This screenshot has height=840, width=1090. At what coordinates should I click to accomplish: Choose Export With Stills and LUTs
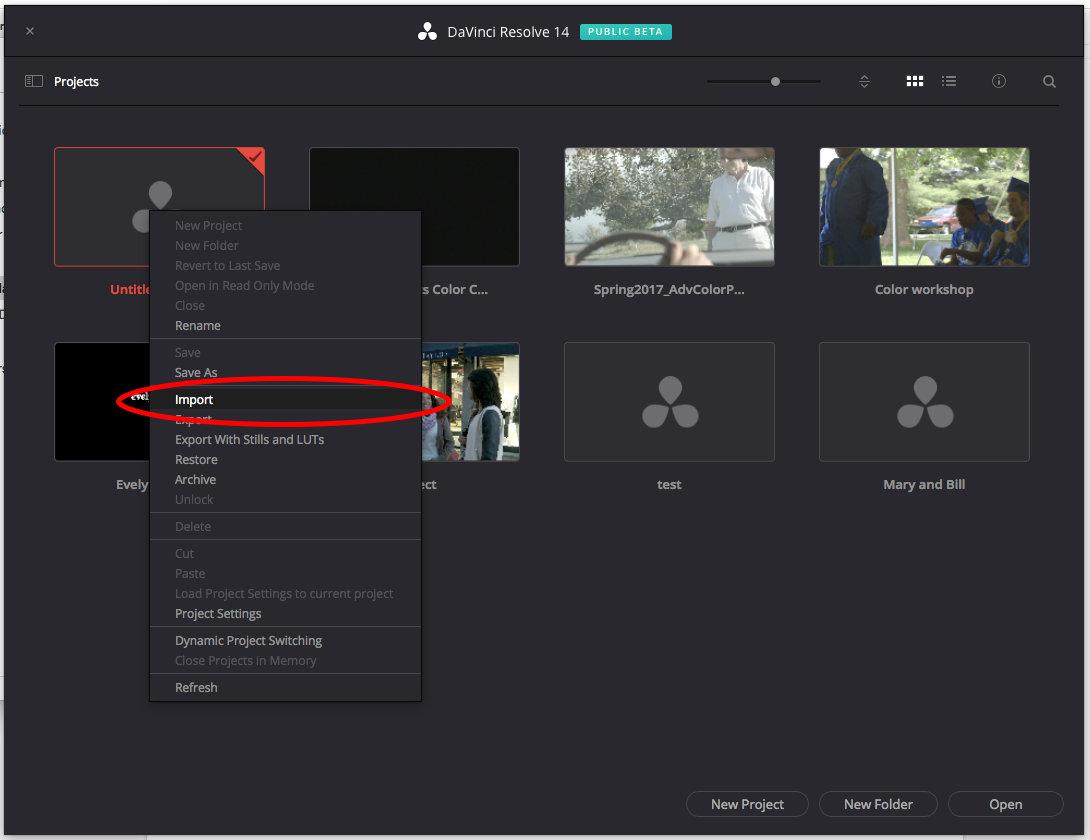tap(249, 439)
